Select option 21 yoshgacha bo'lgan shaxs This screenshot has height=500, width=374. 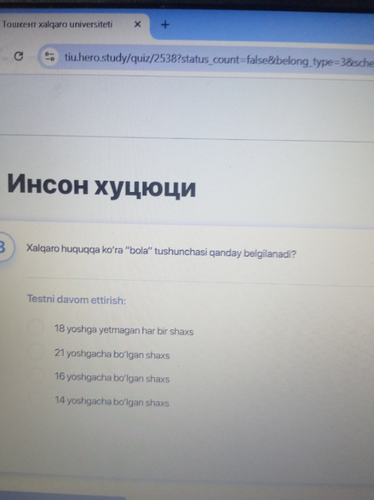35,351
